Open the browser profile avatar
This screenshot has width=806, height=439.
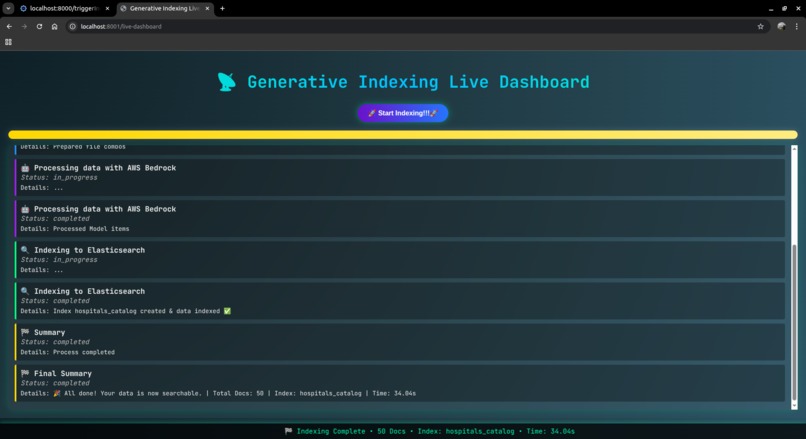point(781,26)
